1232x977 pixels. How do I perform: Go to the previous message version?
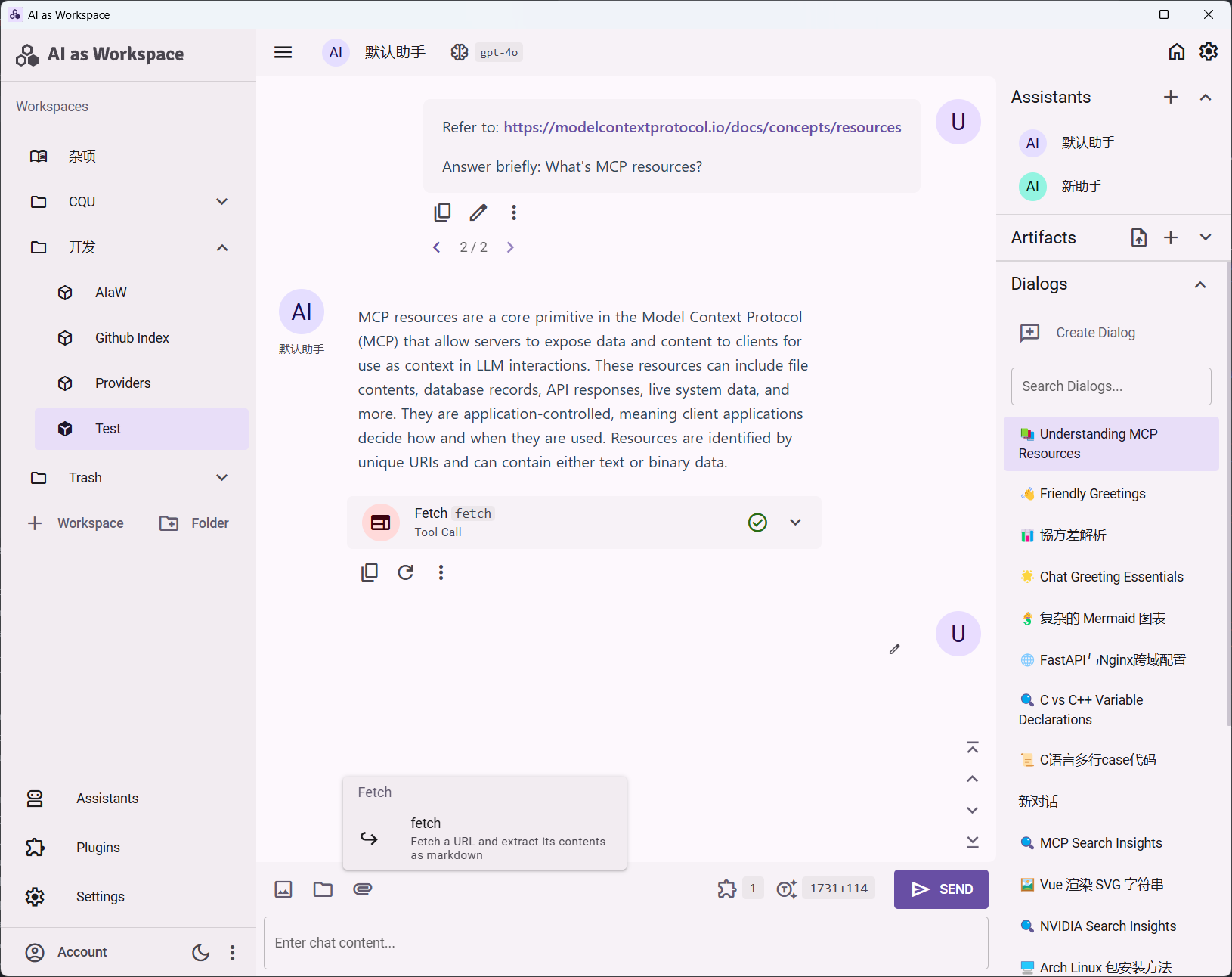(x=436, y=247)
